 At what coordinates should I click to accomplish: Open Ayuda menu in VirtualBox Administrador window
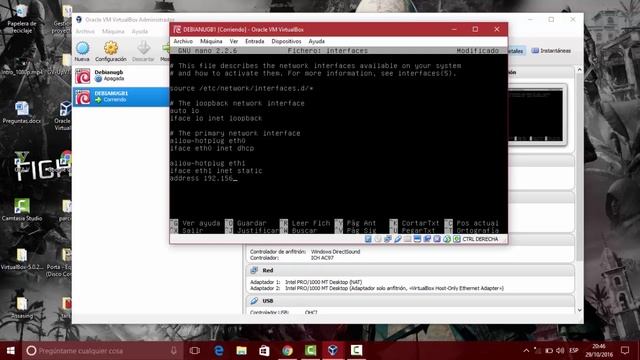point(140,31)
